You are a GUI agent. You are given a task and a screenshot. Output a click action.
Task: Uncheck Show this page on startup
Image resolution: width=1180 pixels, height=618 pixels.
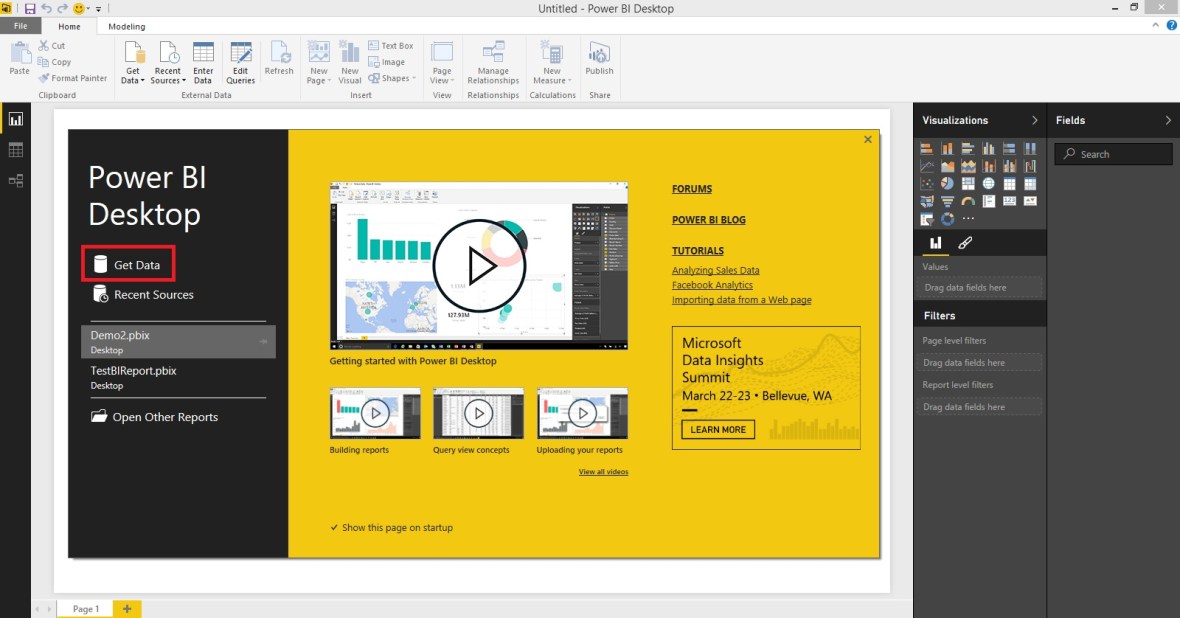click(x=333, y=527)
